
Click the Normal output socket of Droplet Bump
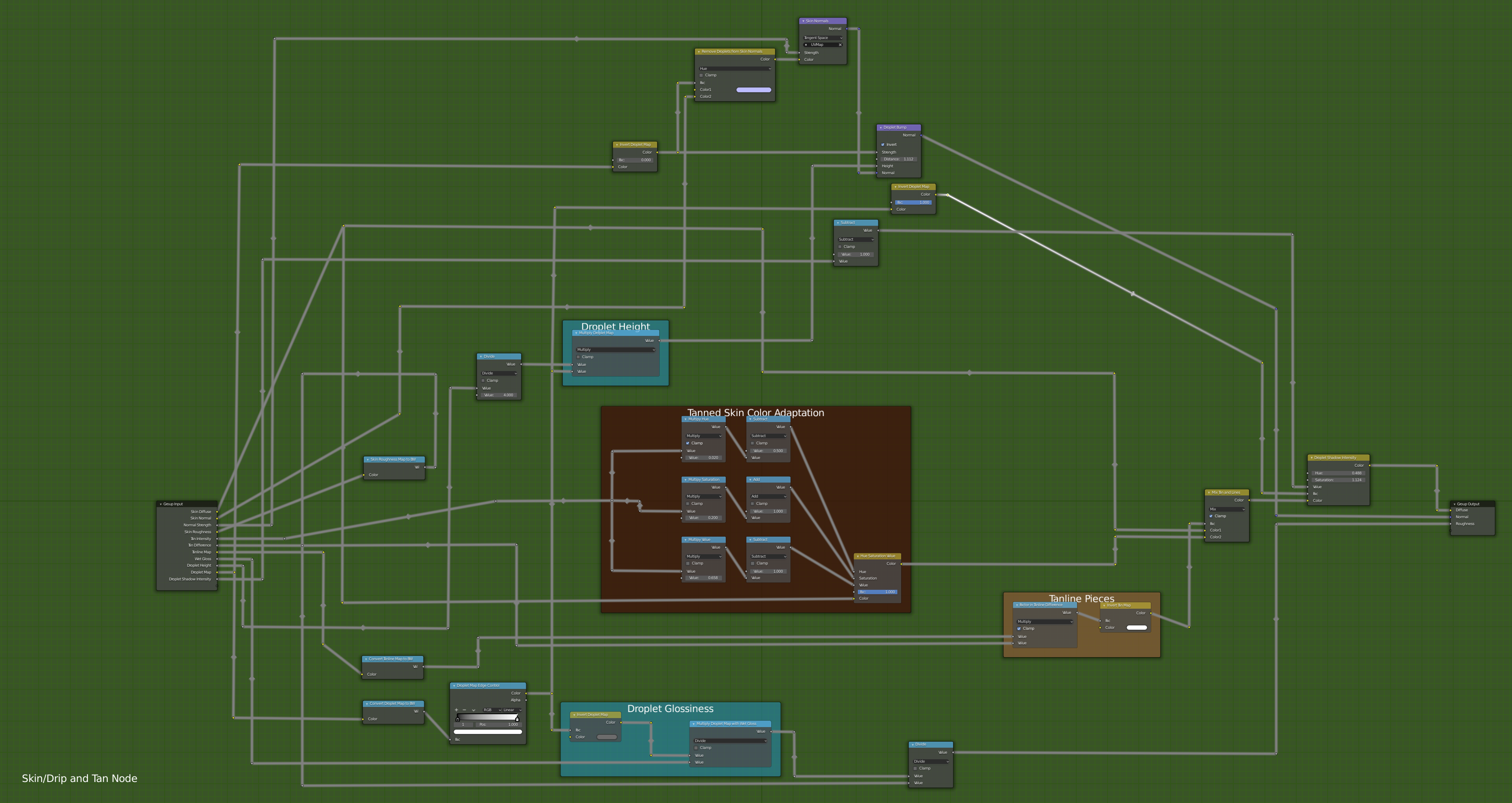point(921,136)
